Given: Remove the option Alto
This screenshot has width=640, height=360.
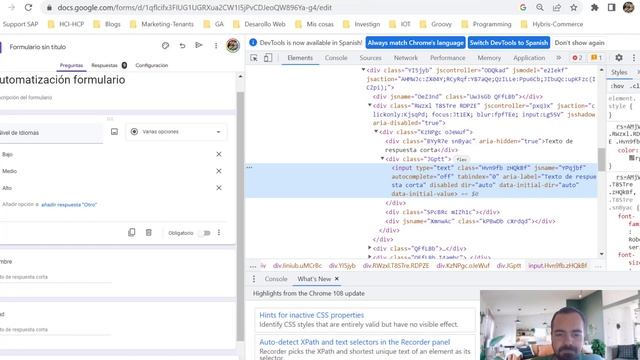Looking at the screenshot, I should (219, 188).
